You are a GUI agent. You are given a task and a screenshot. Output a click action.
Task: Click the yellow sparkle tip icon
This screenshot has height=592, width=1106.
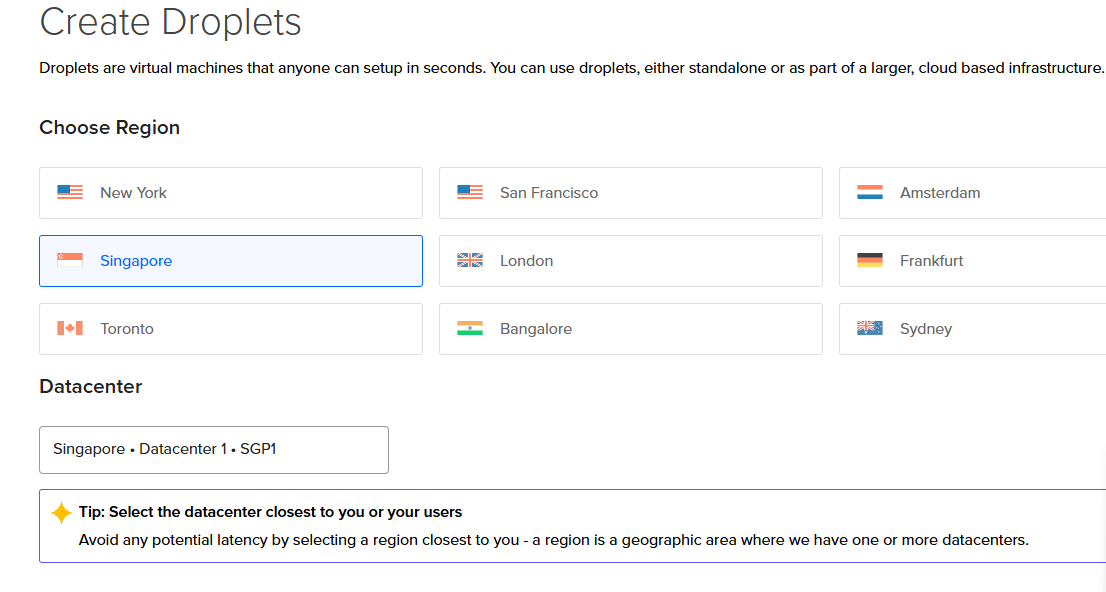[61, 513]
